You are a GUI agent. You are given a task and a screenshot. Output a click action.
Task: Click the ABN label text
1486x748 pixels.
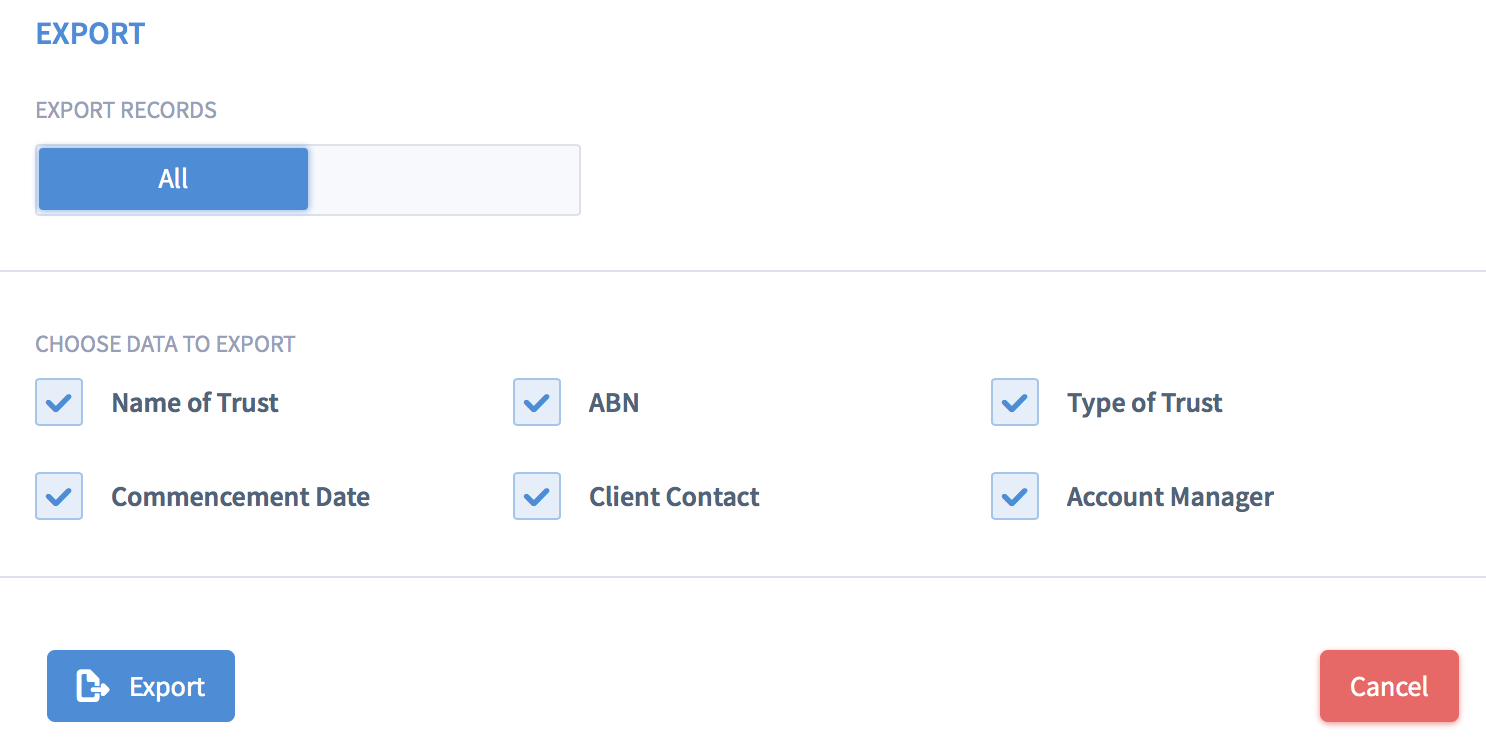click(614, 403)
